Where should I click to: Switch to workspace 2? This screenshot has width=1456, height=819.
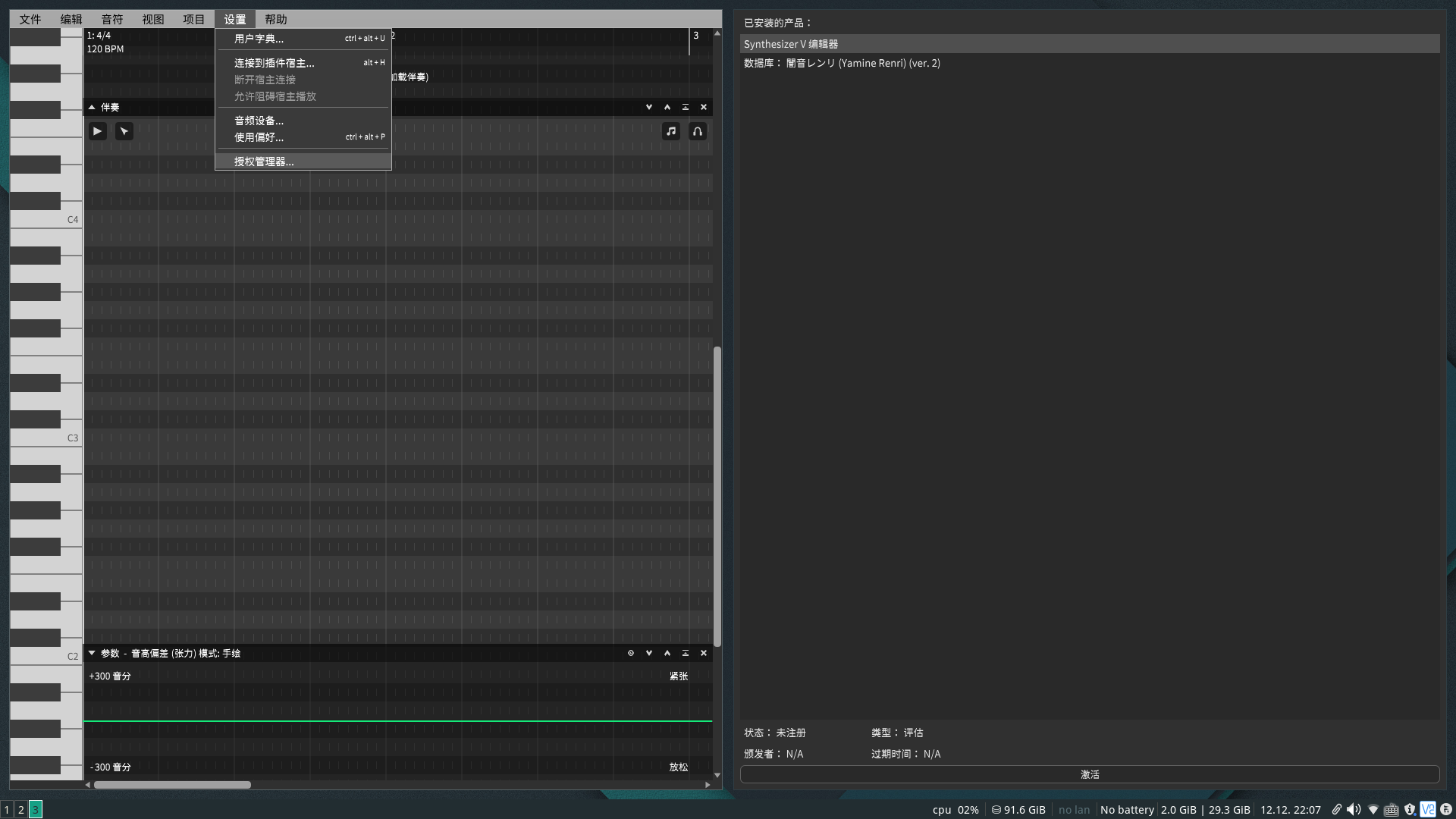[21, 809]
